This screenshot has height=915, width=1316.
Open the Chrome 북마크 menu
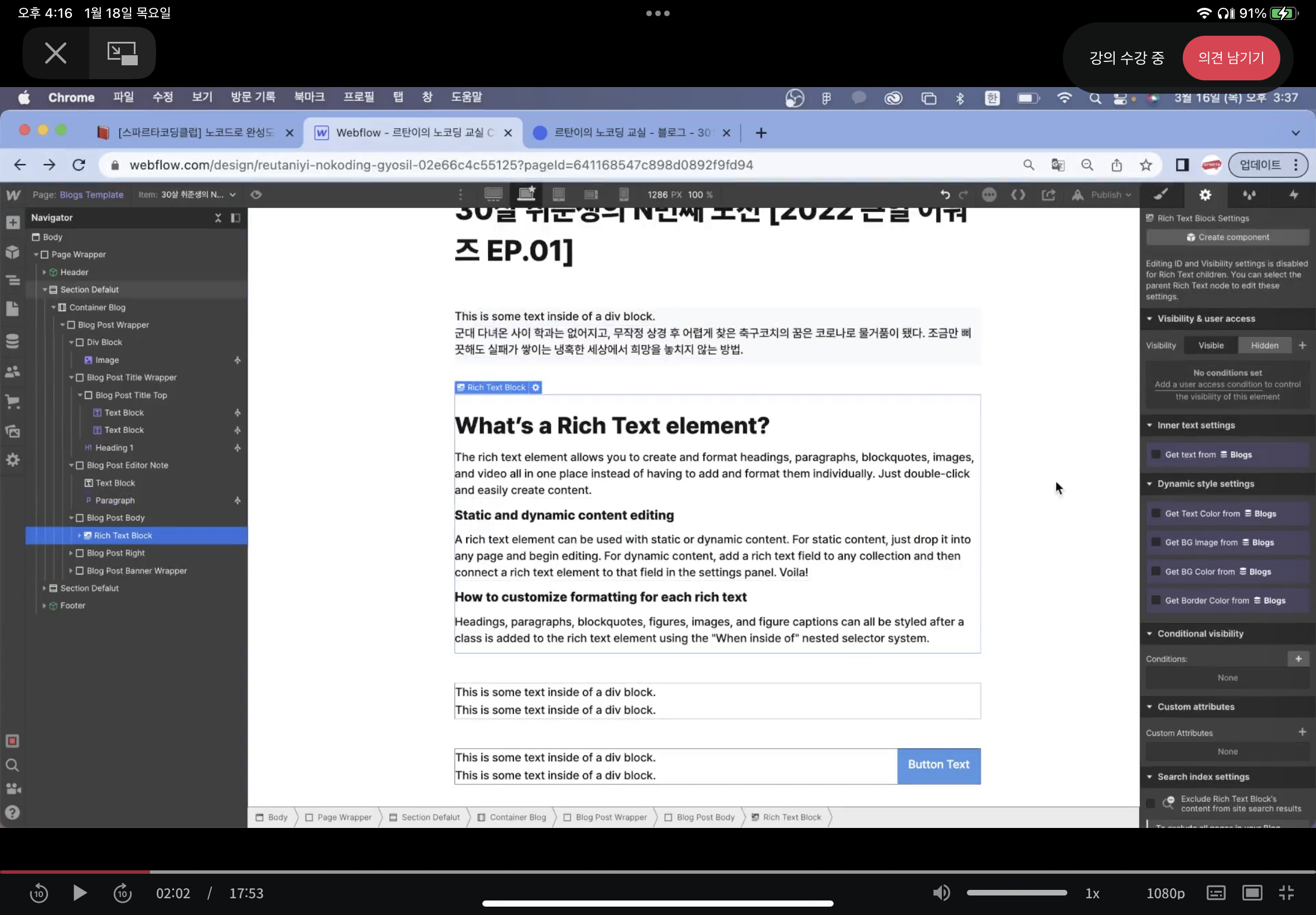click(309, 98)
